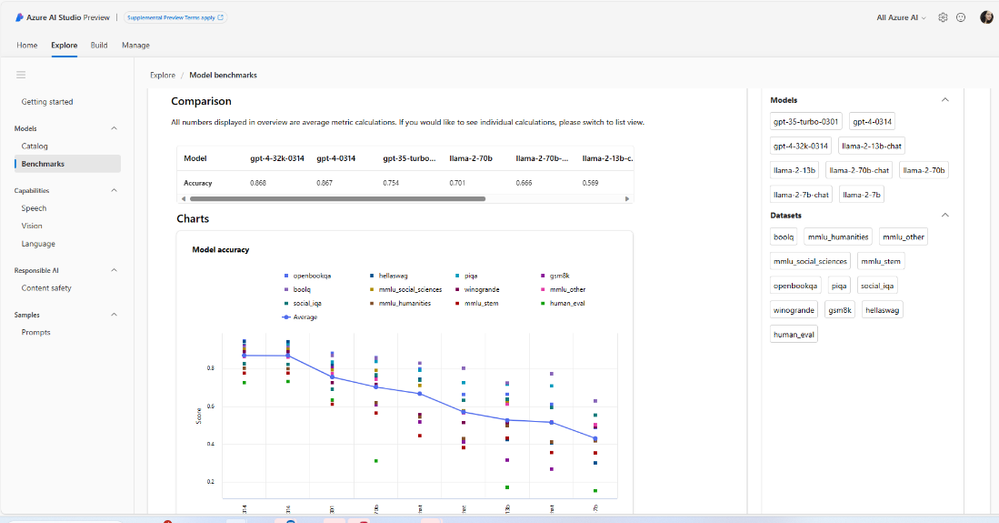Collapse the Samples sidebar section chevron

pos(114,315)
